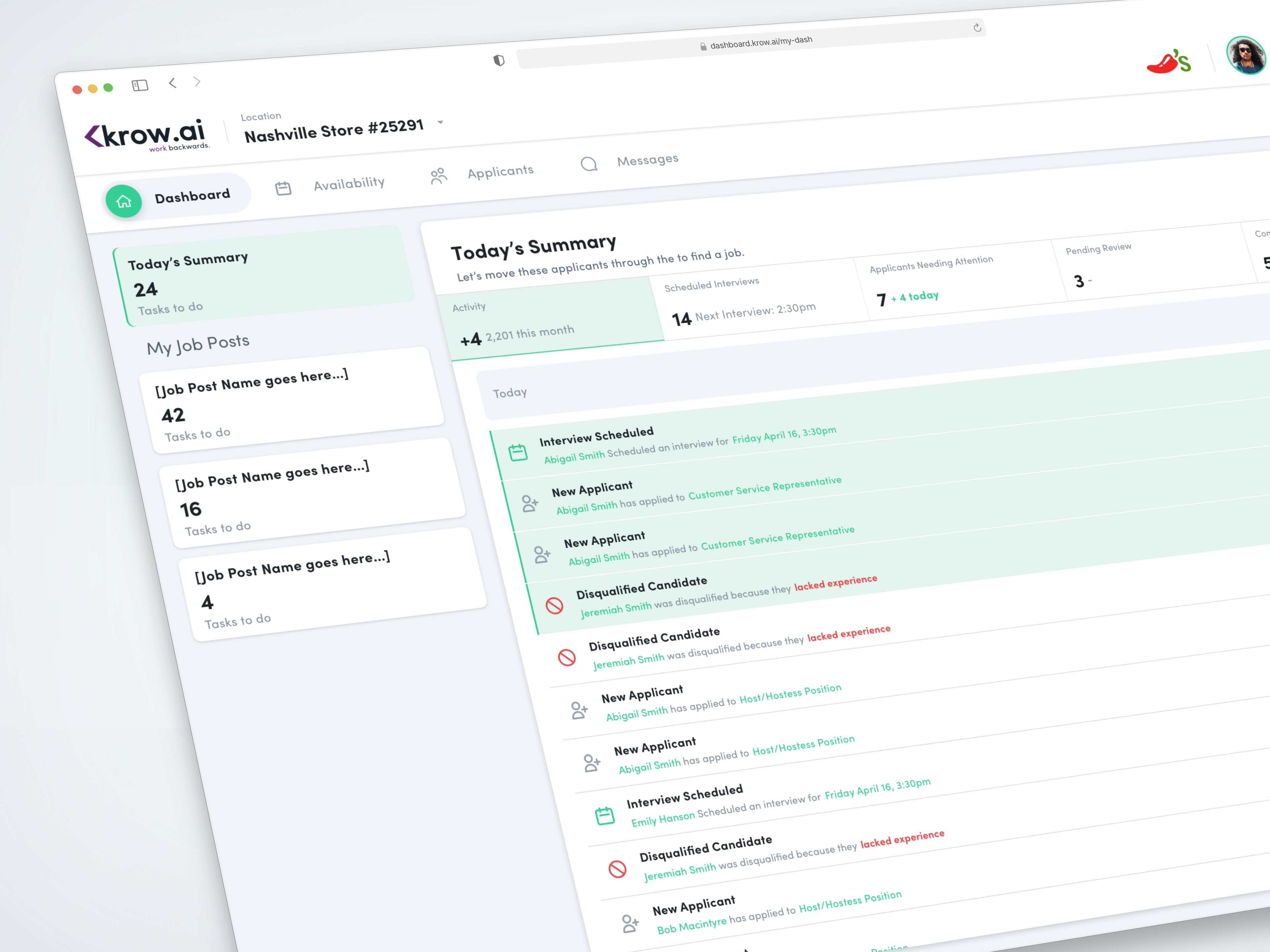Click the browser sidebar toggle icon
Screen dimensions: 1270x952
coord(140,86)
